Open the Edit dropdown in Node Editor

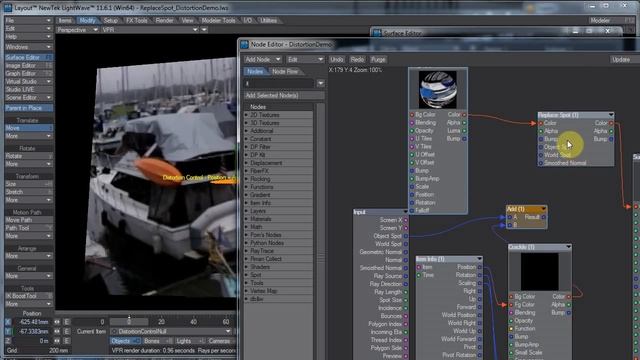[305, 60]
